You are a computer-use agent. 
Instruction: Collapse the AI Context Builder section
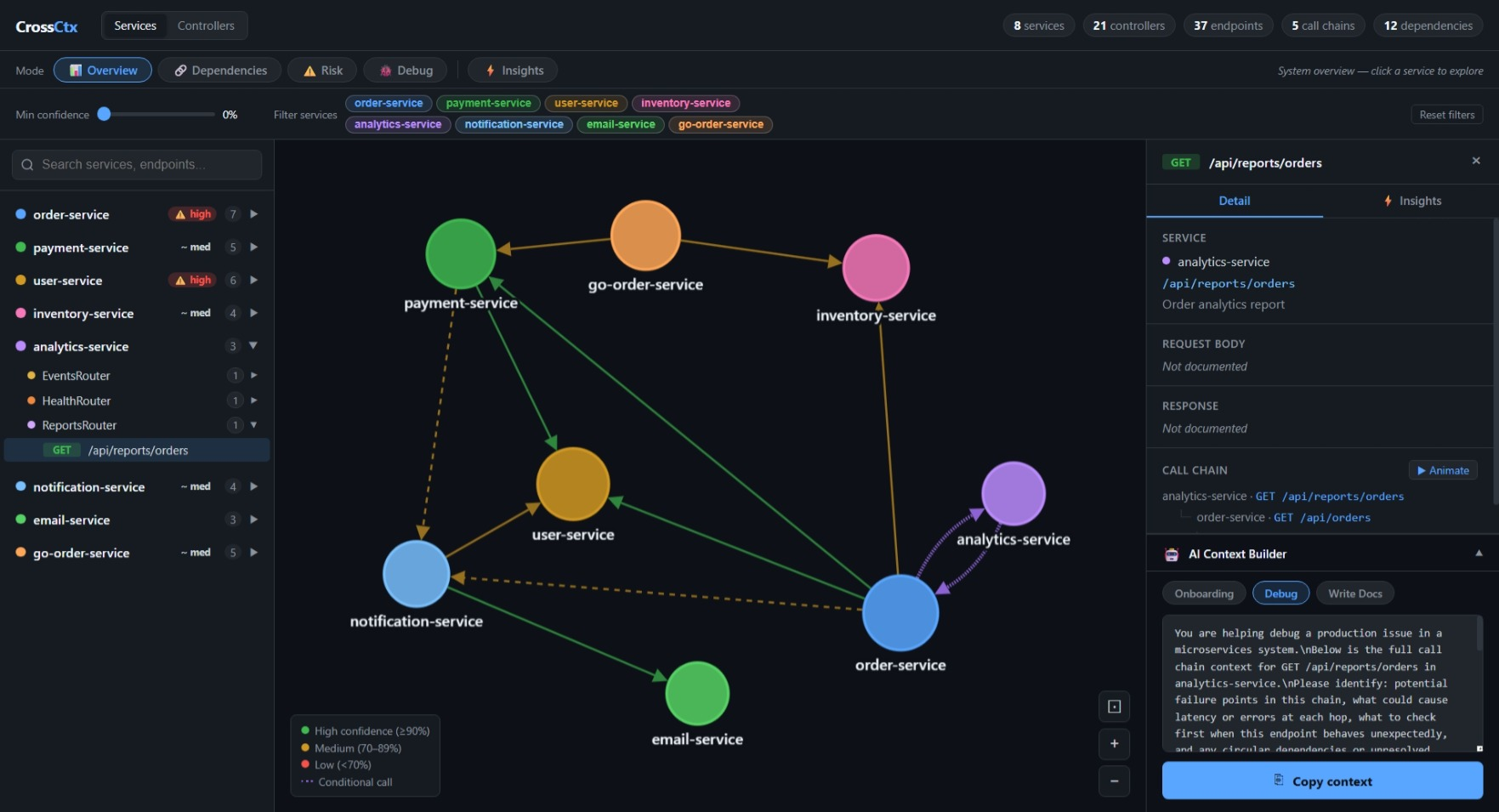click(x=1479, y=554)
